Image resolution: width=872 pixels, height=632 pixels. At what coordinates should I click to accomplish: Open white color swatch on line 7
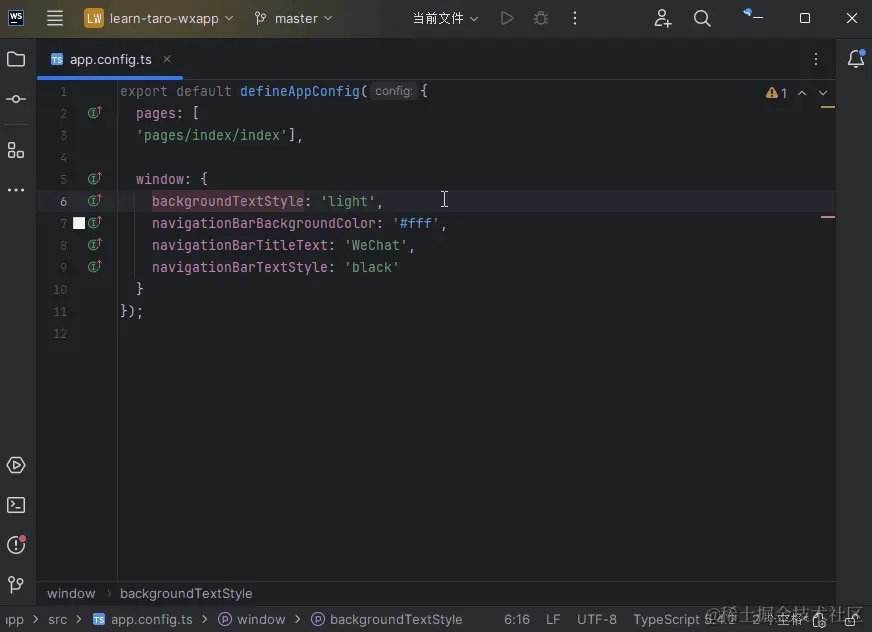[x=79, y=223]
